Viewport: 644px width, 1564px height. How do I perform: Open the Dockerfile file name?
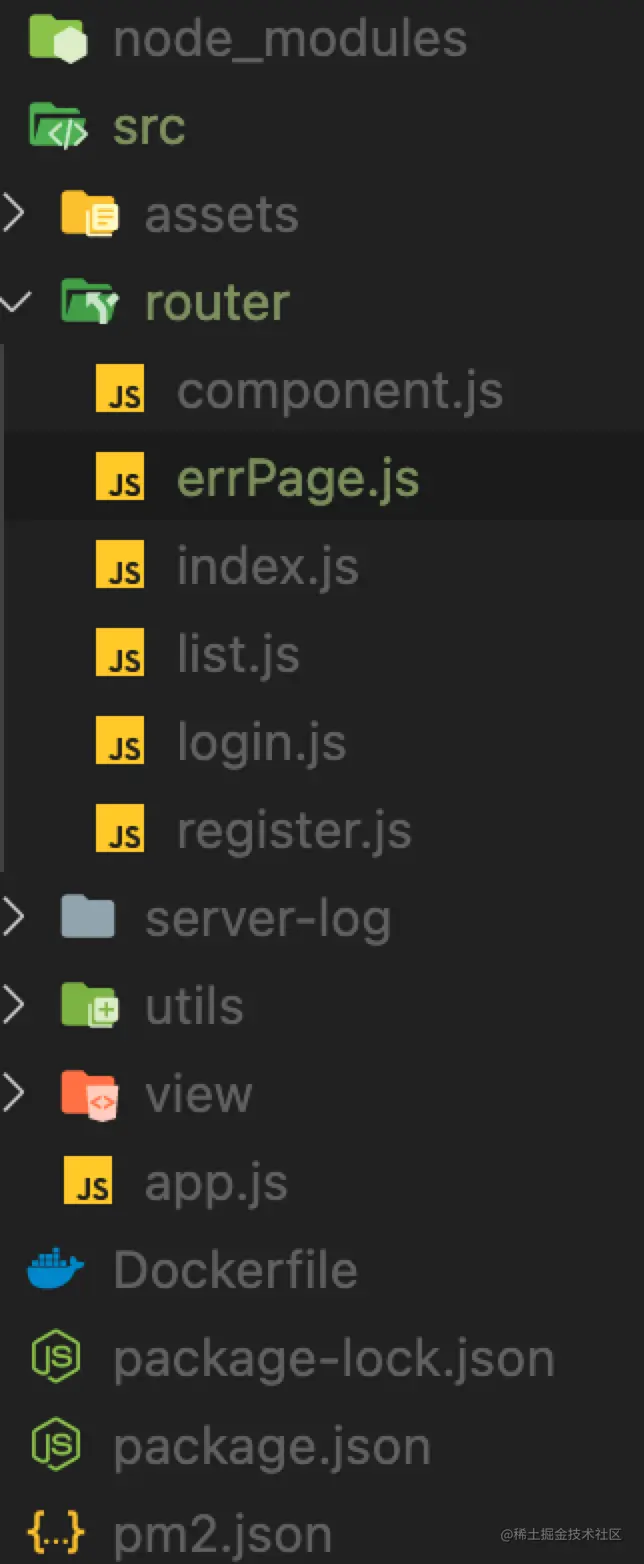coord(235,1269)
